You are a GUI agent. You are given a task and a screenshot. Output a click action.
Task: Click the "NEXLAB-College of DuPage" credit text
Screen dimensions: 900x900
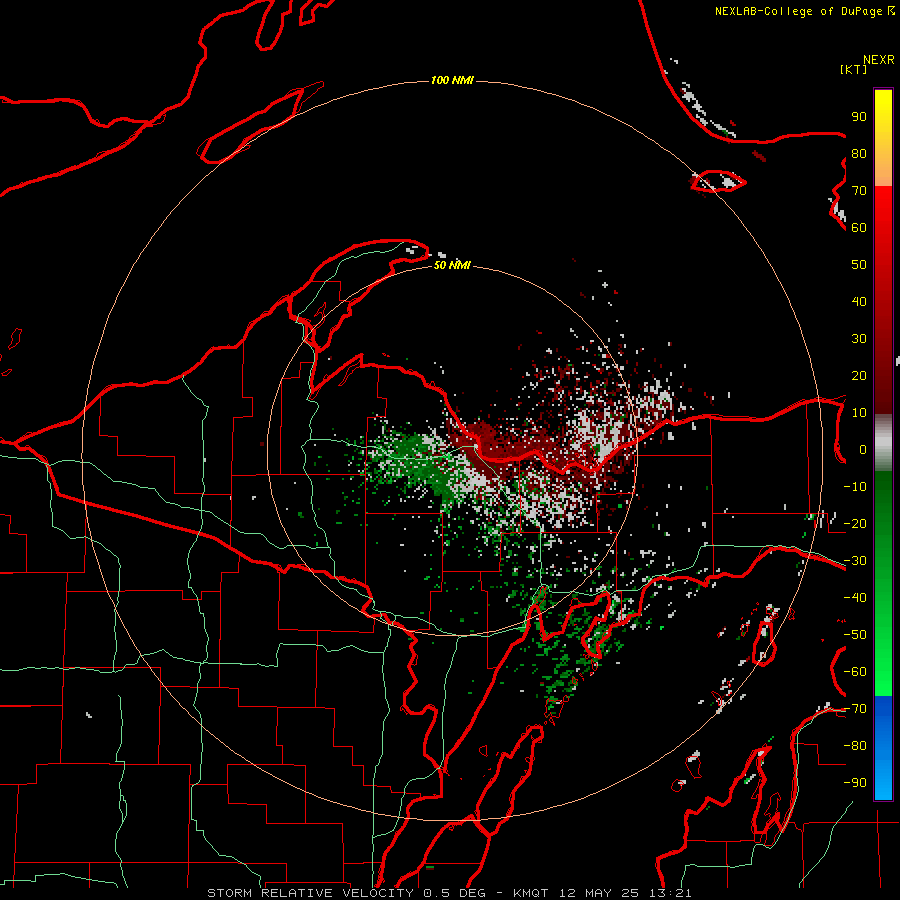point(799,11)
